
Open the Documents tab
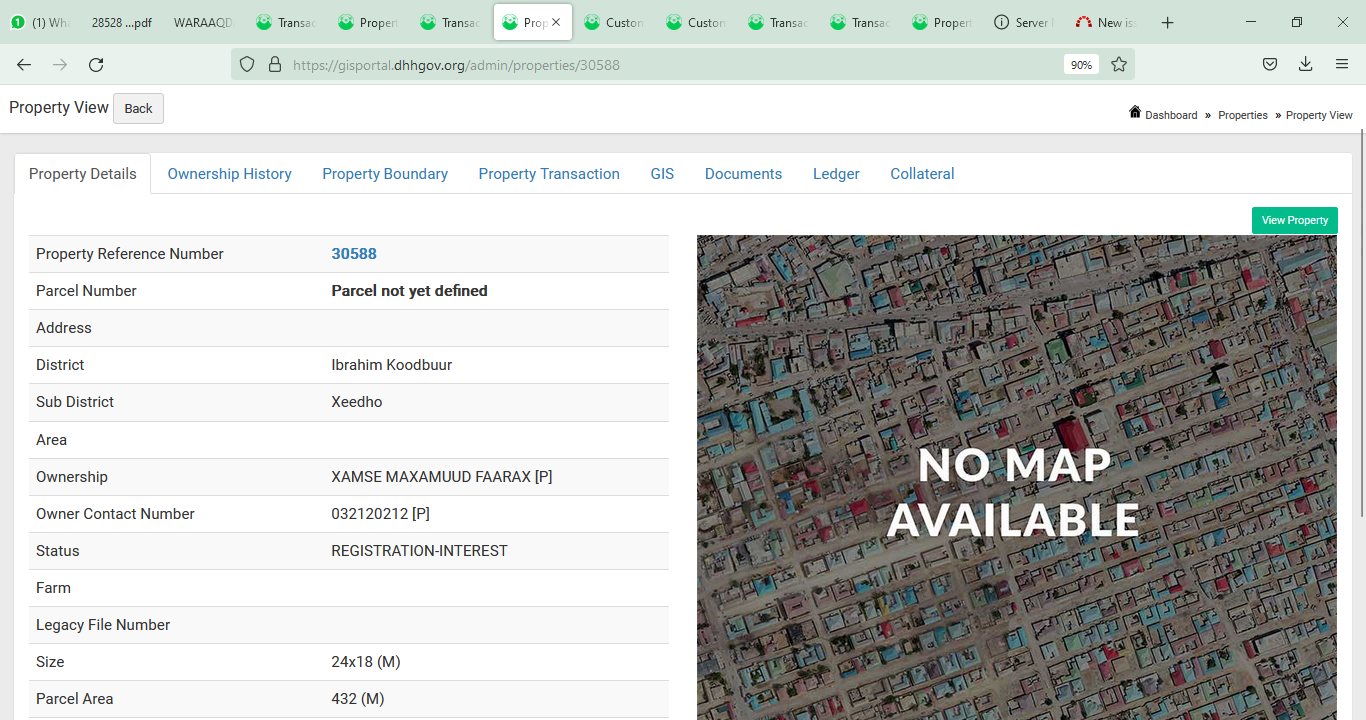pyautogui.click(x=743, y=174)
